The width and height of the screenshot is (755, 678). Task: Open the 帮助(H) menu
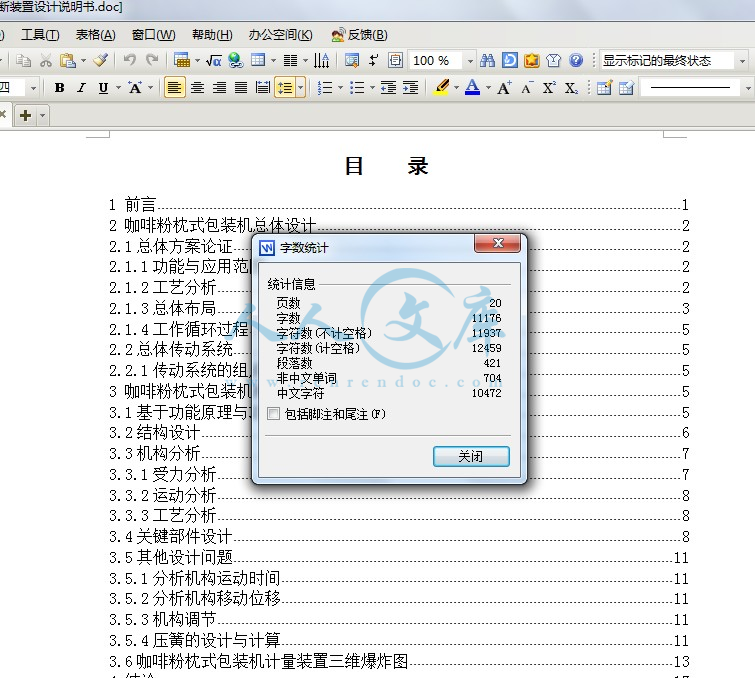tap(212, 35)
